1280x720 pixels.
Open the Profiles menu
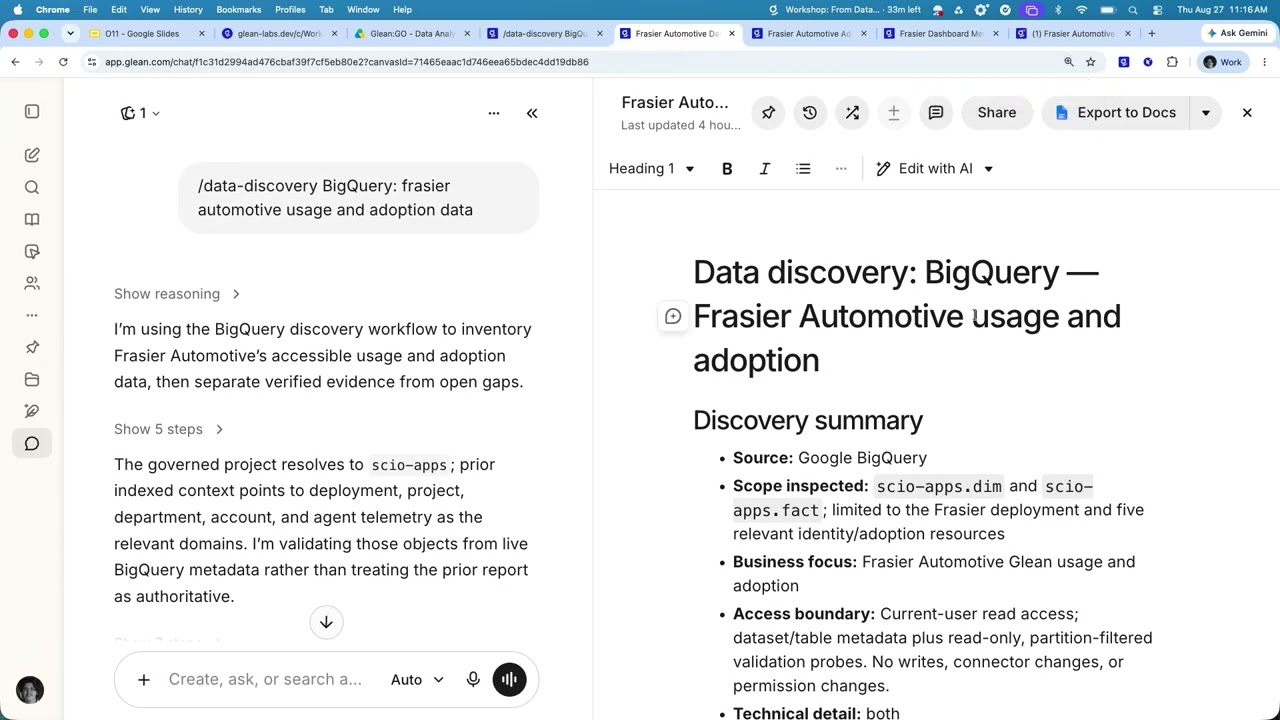pos(290,10)
